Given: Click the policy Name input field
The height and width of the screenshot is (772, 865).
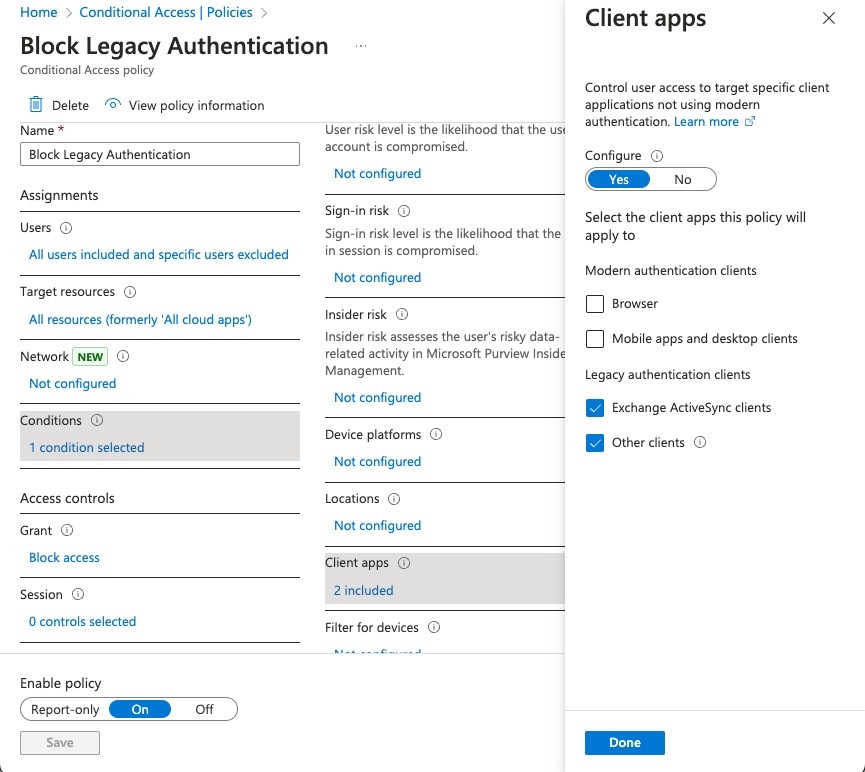Looking at the screenshot, I should [x=160, y=154].
